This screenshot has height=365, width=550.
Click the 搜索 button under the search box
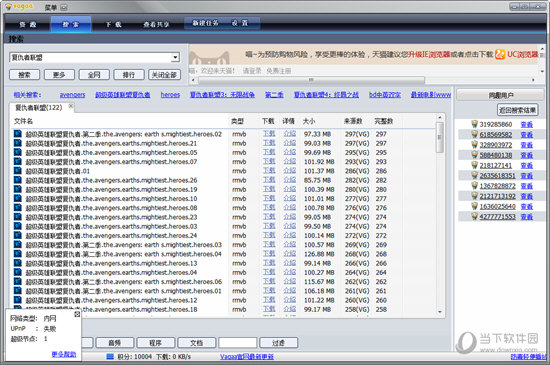(x=24, y=75)
